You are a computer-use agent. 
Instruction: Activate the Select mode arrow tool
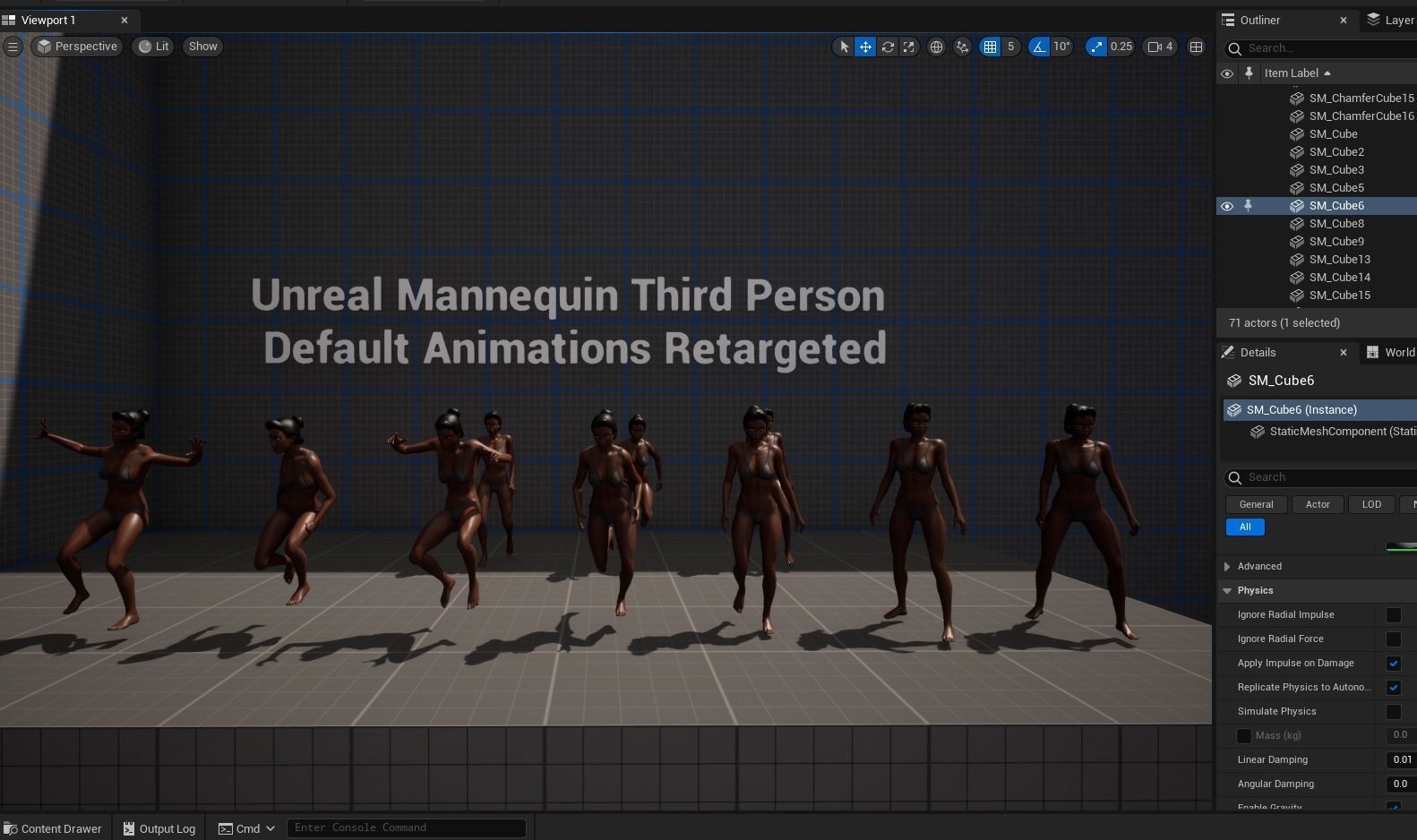844,47
